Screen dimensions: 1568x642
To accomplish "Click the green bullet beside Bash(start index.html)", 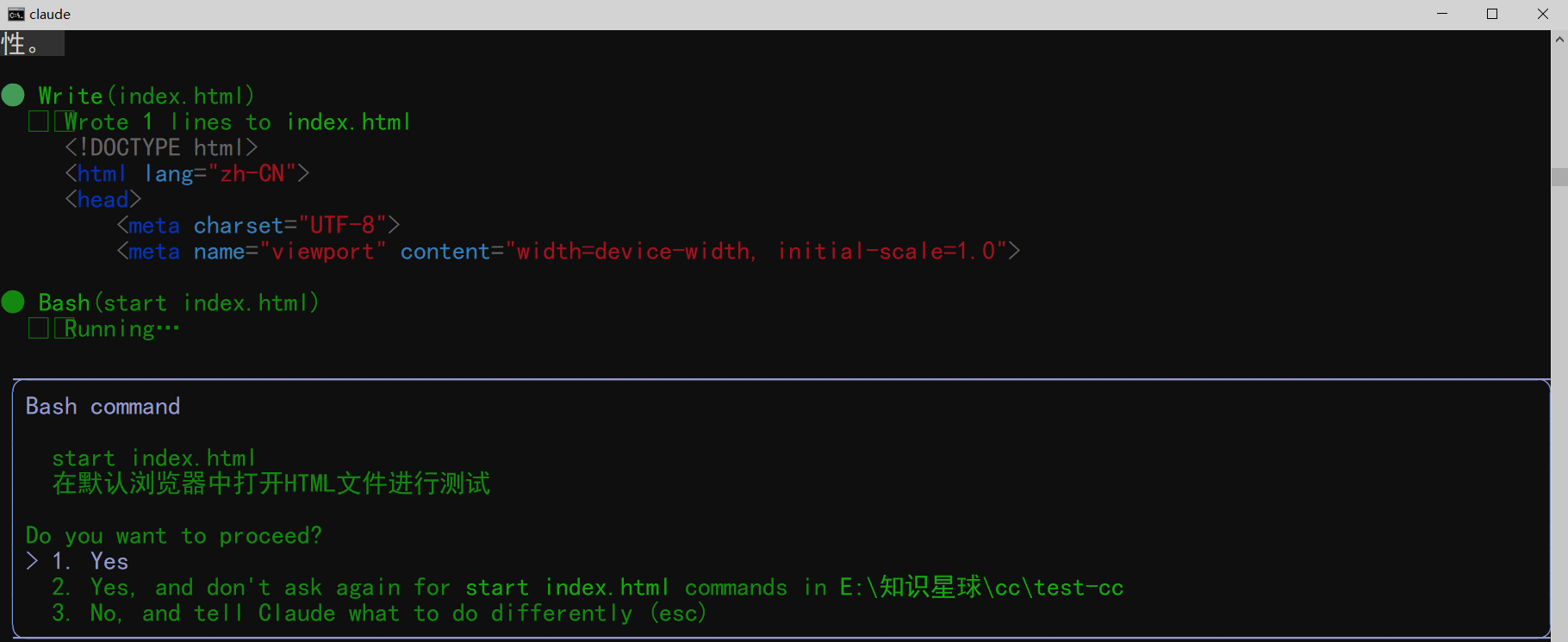I will [13, 302].
